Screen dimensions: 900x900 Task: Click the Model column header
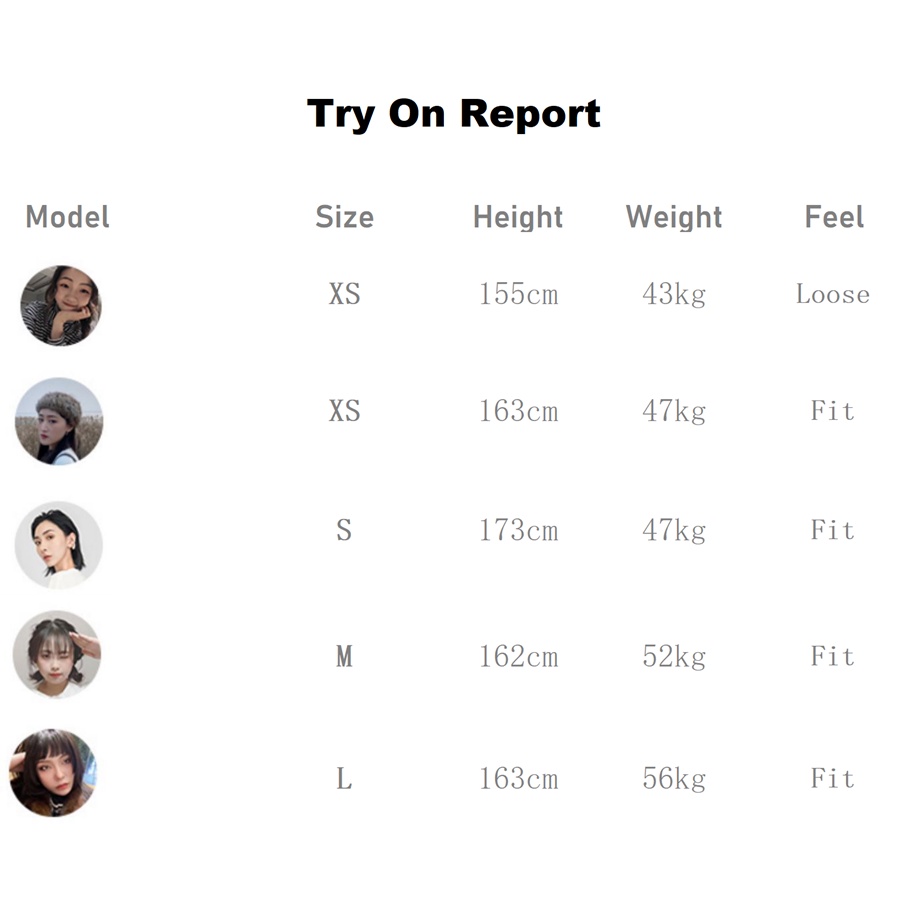(67, 217)
